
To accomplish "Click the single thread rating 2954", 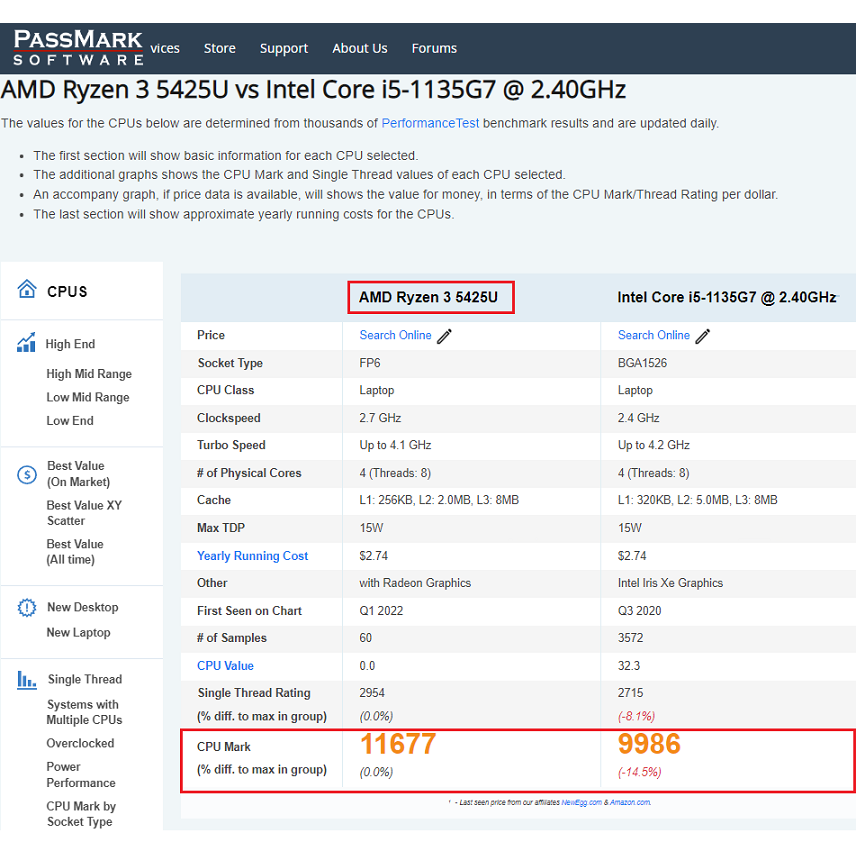I will [372, 693].
